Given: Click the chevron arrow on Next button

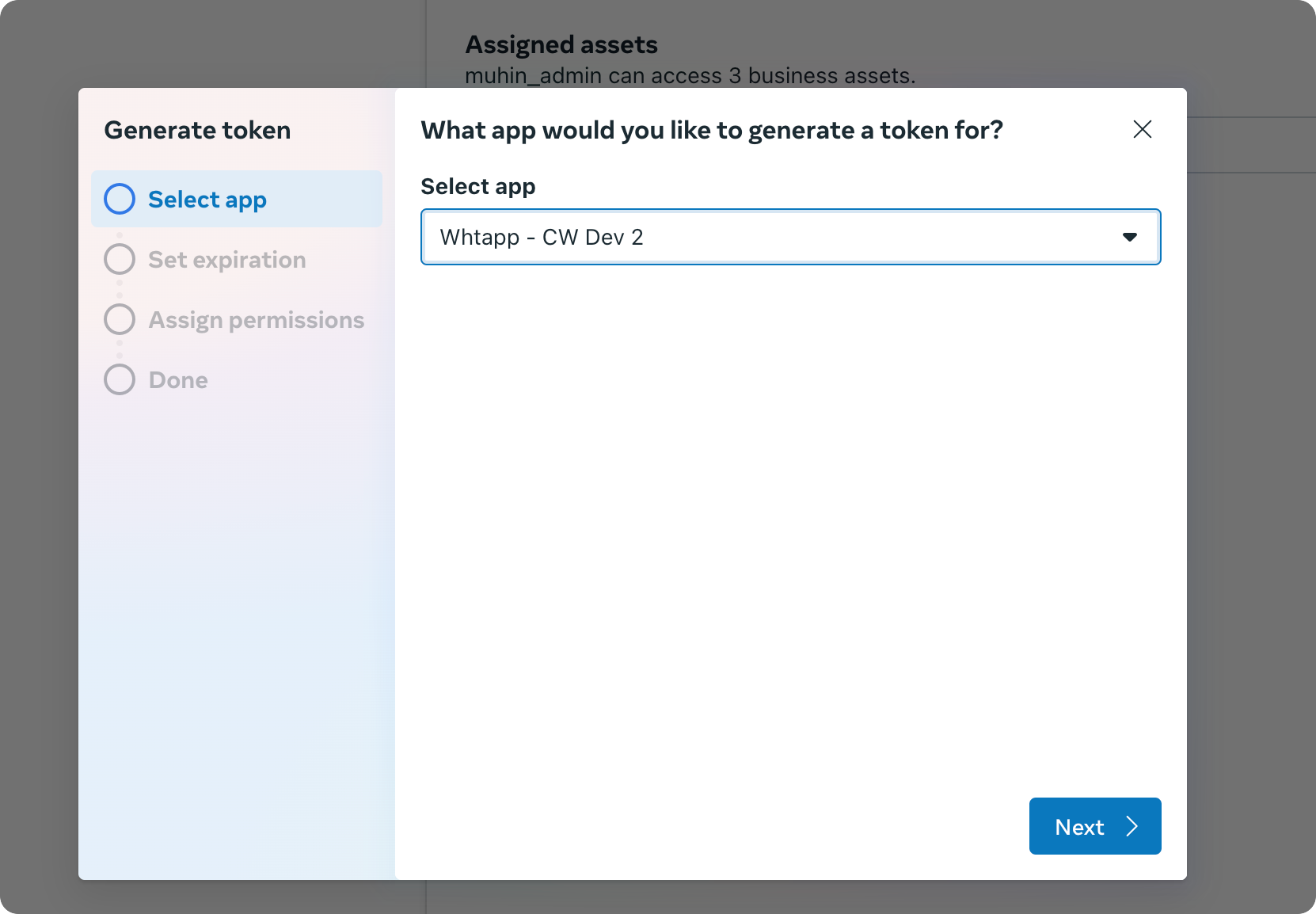Looking at the screenshot, I should click(1132, 826).
